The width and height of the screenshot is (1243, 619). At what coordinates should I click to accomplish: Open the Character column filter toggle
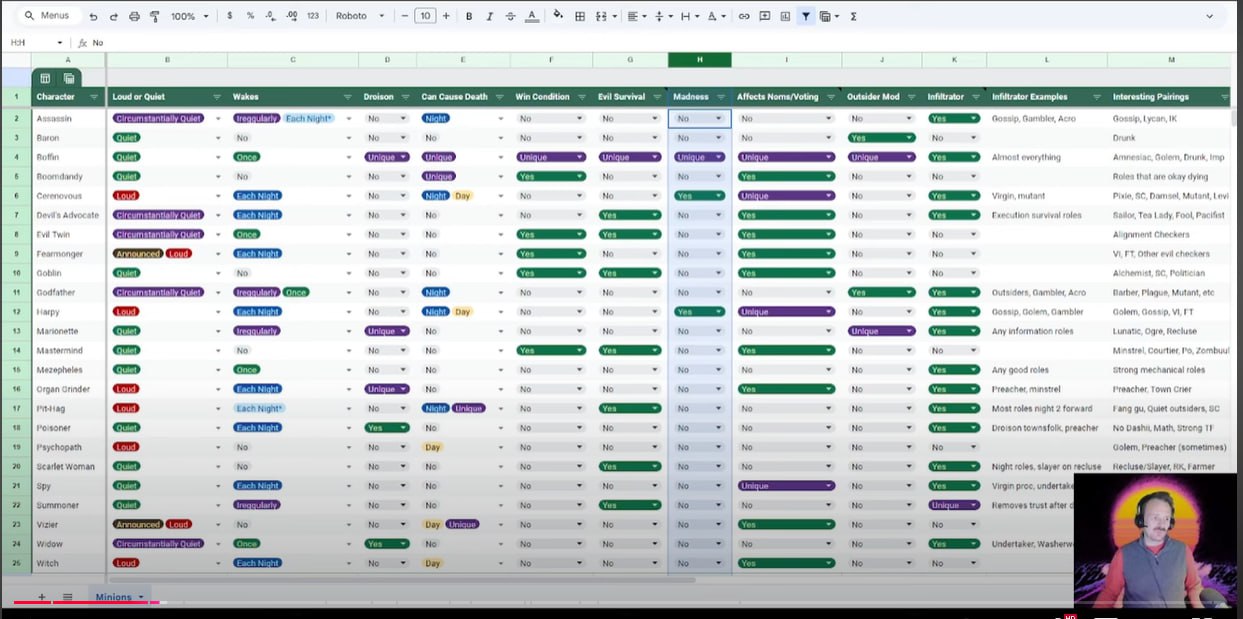click(x=94, y=97)
